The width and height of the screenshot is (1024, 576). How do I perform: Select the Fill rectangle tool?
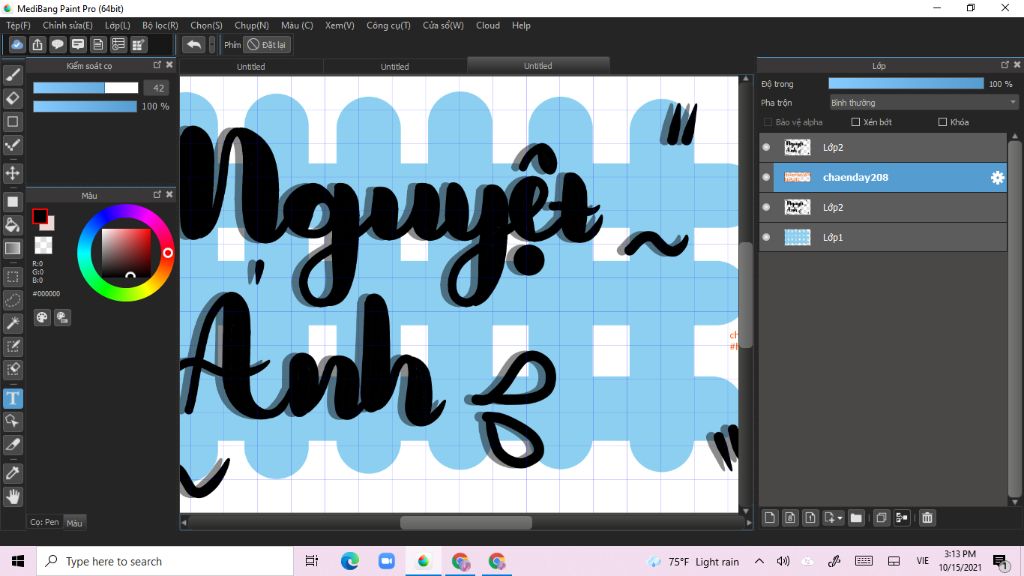tap(12, 202)
